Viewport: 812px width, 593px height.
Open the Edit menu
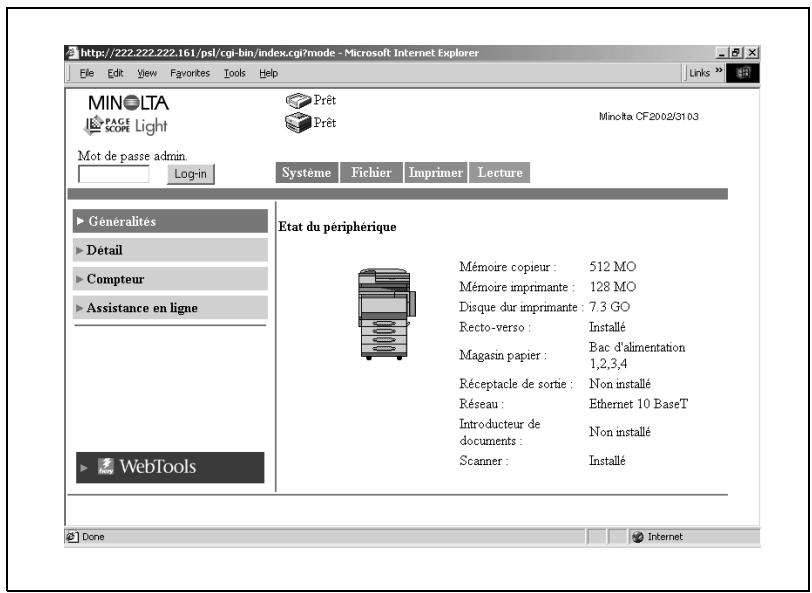[x=115, y=73]
